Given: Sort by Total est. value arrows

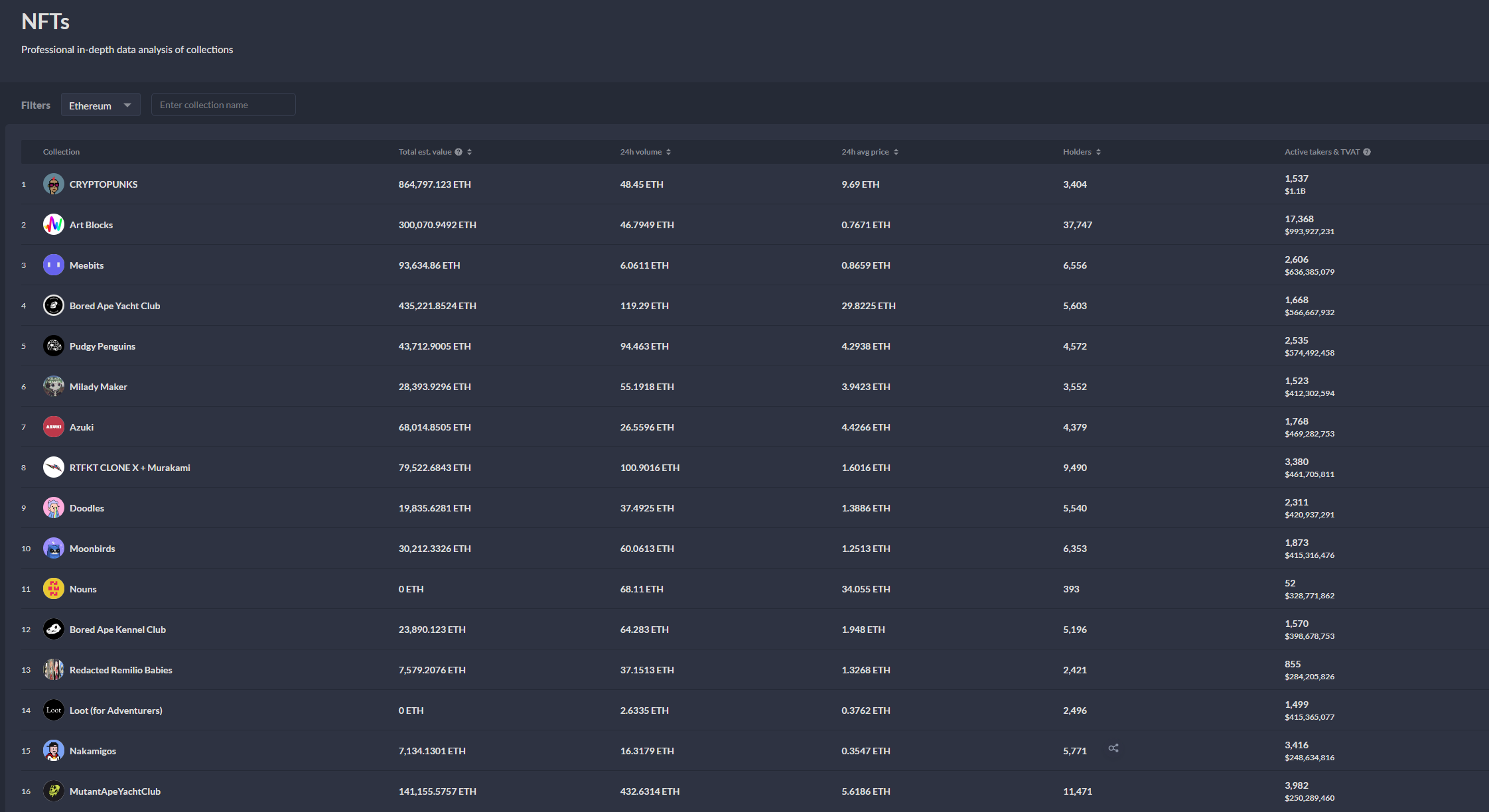Looking at the screenshot, I should [470, 152].
